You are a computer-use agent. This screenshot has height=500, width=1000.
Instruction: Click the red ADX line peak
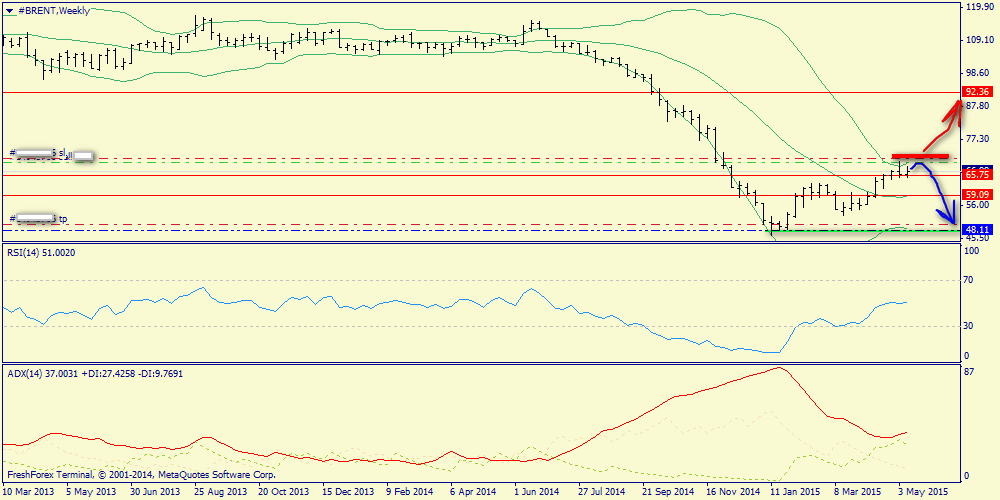coord(777,368)
